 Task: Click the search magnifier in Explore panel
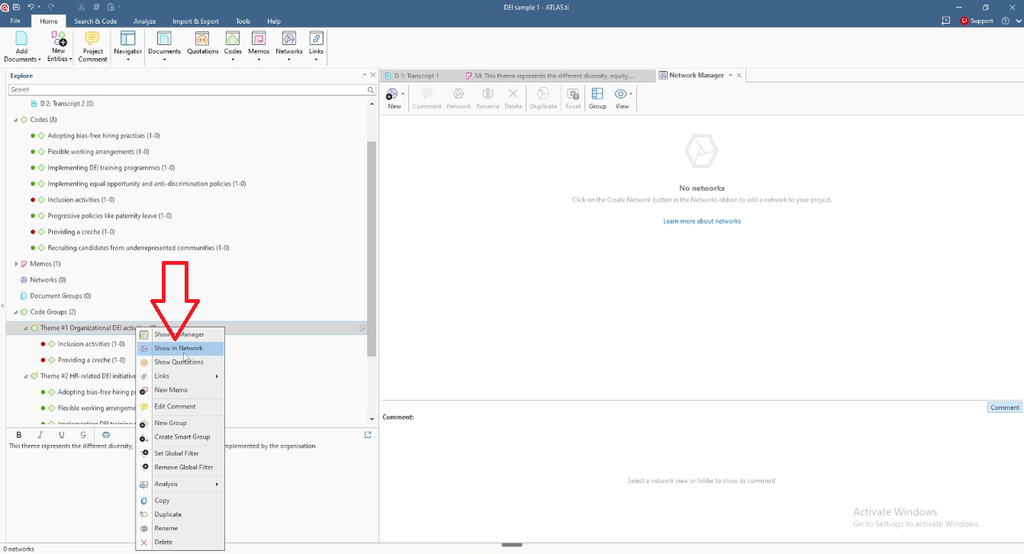tap(370, 90)
